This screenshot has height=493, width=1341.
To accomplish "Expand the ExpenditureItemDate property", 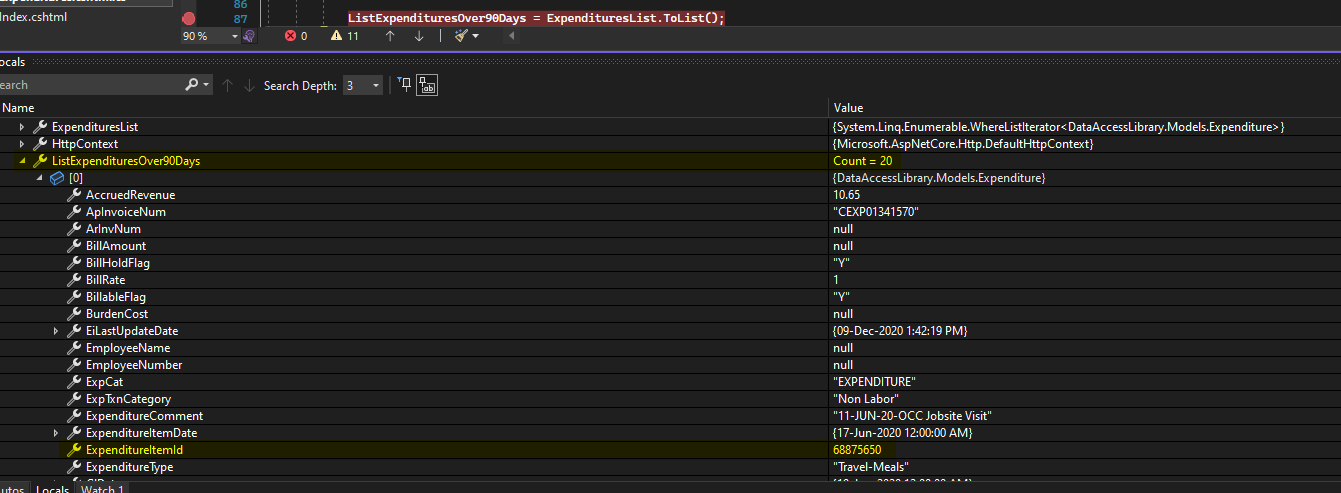I will coord(57,433).
